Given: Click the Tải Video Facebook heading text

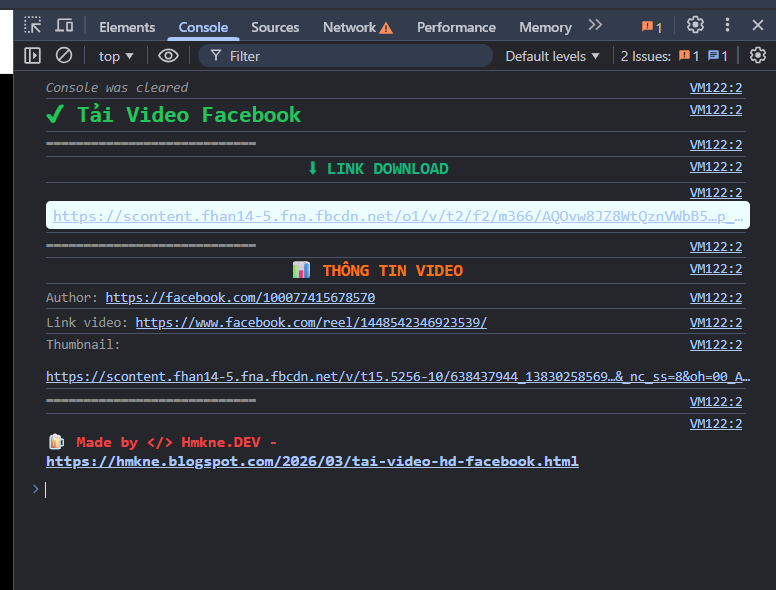Looking at the screenshot, I should pyautogui.click(x=189, y=115).
